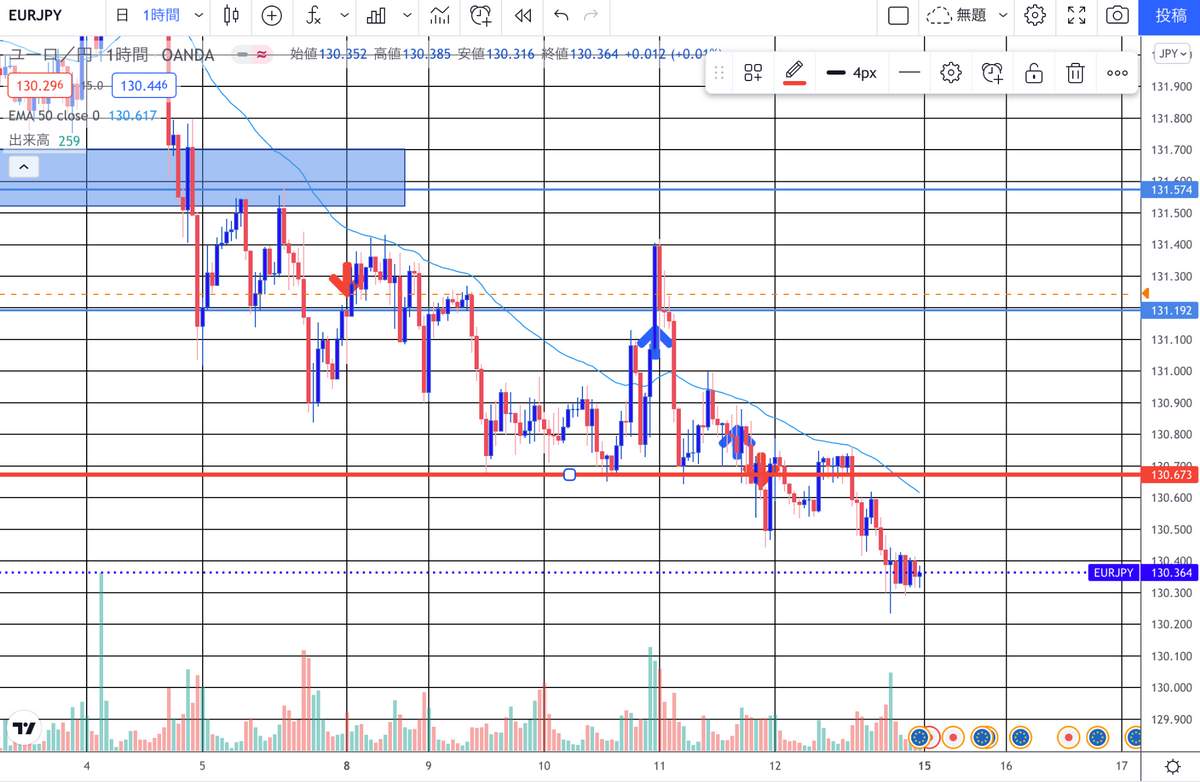Expand the time interval dropdown next to 1時間
Image resolution: width=1200 pixels, height=782 pixels.
pyautogui.click(x=198, y=15)
